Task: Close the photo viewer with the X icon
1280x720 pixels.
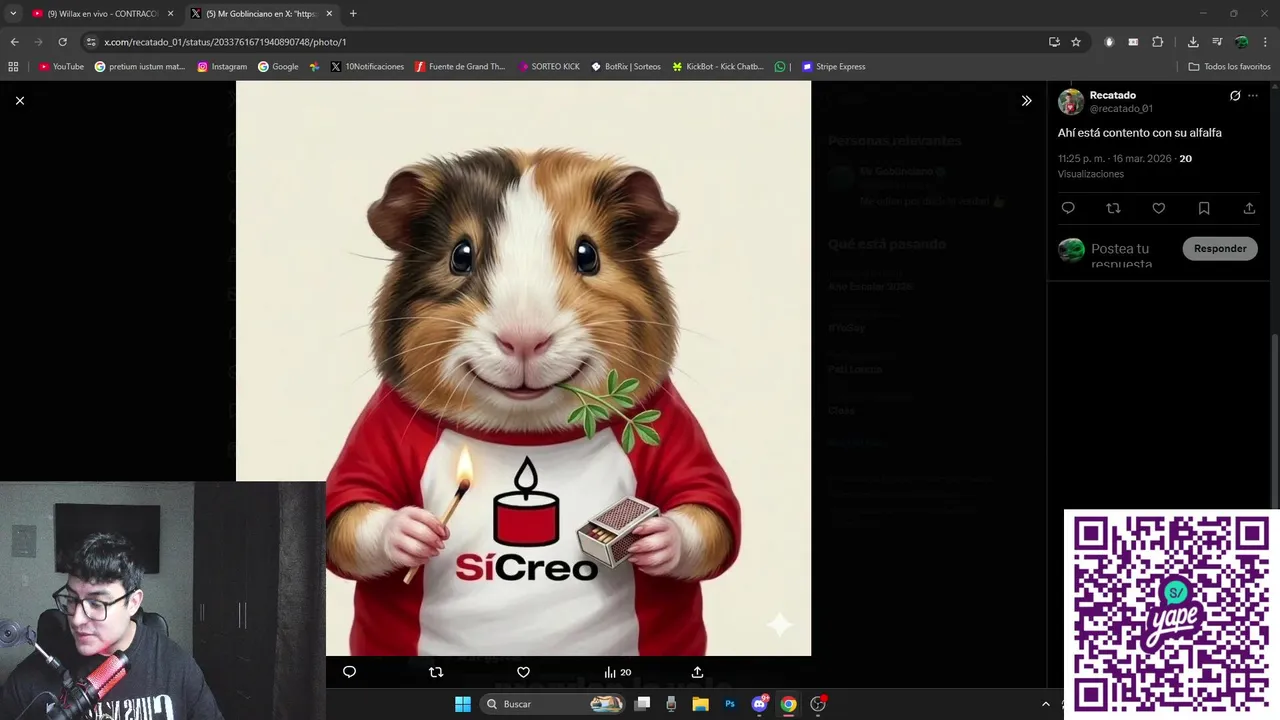Action: (x=19, y=100)
